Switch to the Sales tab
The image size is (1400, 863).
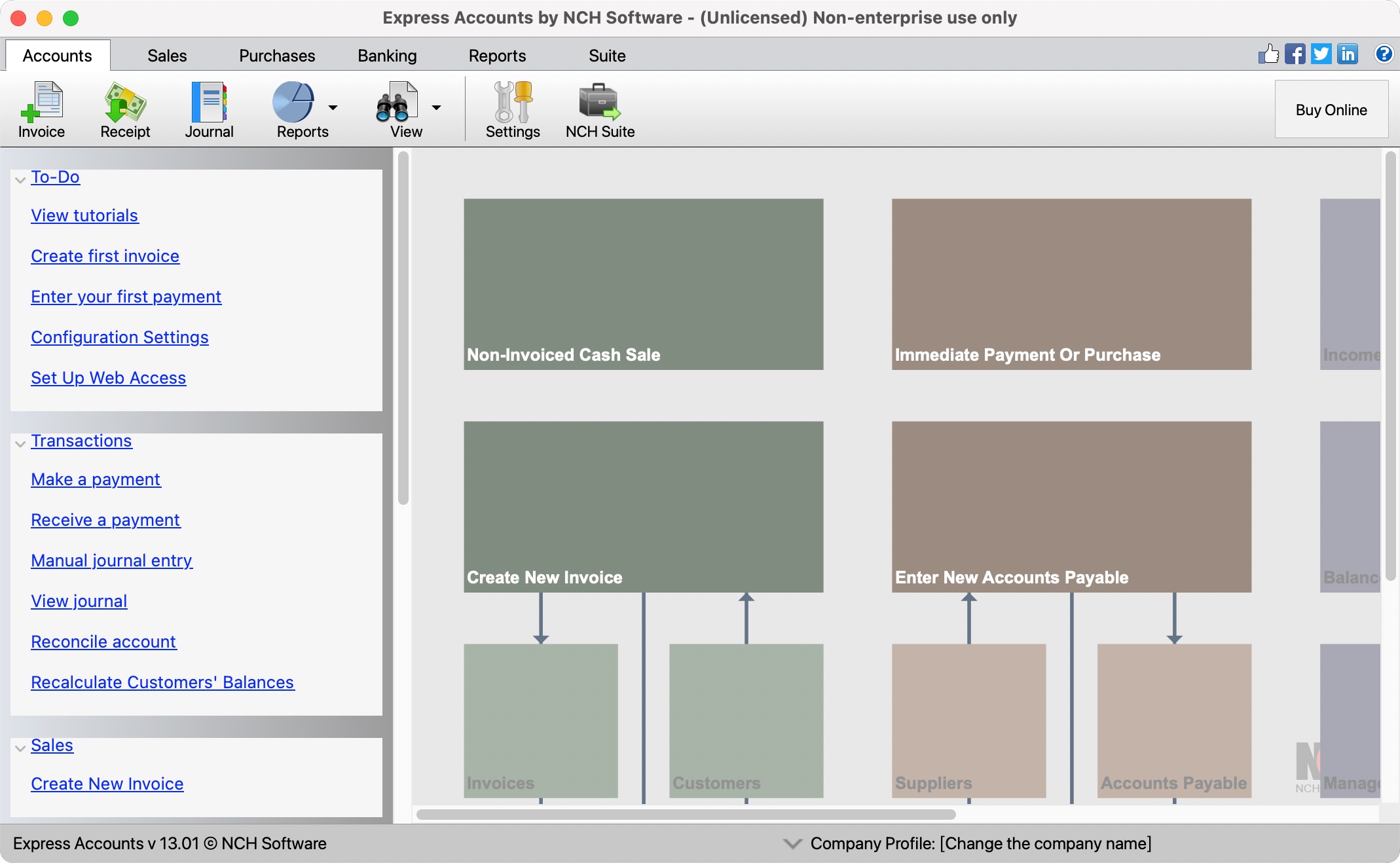167,56
